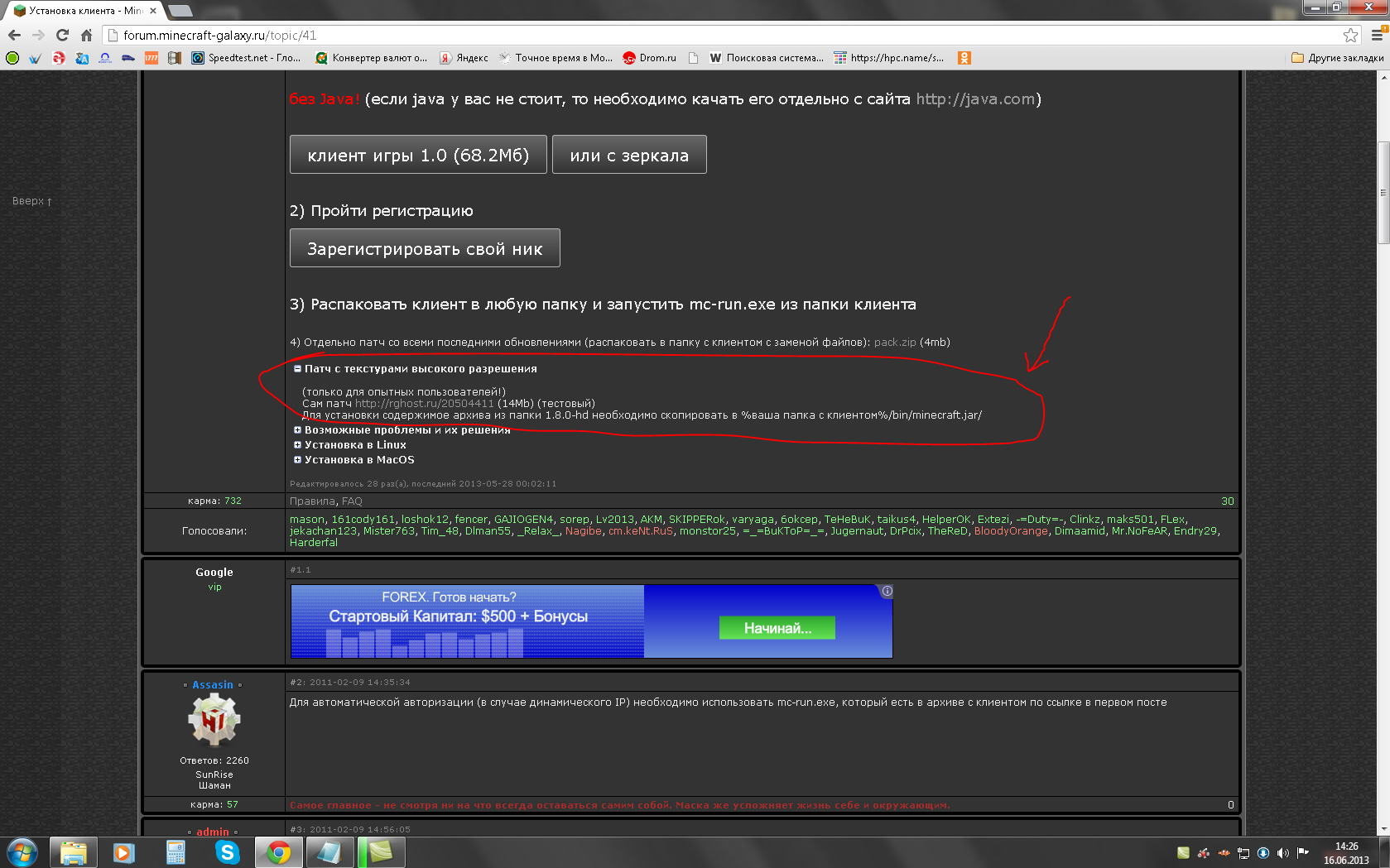Open the rghost.ru/20504411 patch link

[425, 403]
